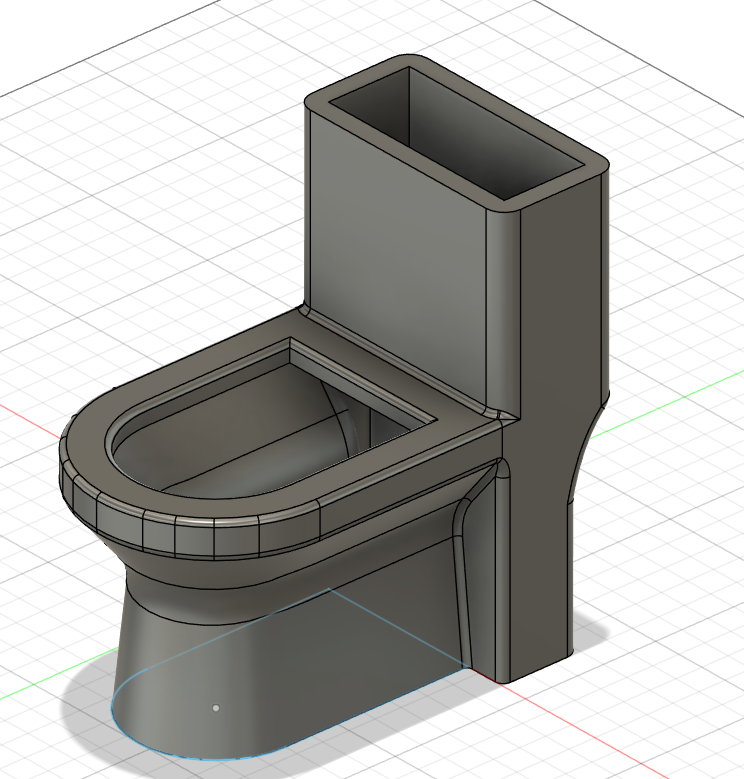This screenshot has width=744, height=779.
Task: Select the white sketch point near the base
Action: click(x=216, y=708)
